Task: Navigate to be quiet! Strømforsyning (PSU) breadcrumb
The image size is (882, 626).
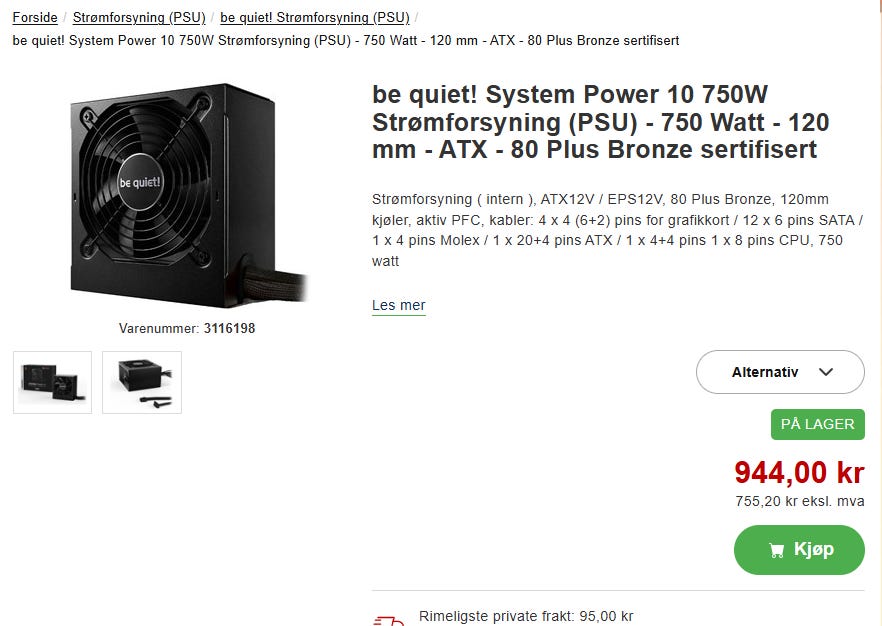Action: pyautogui.click(x=315, y=18)
